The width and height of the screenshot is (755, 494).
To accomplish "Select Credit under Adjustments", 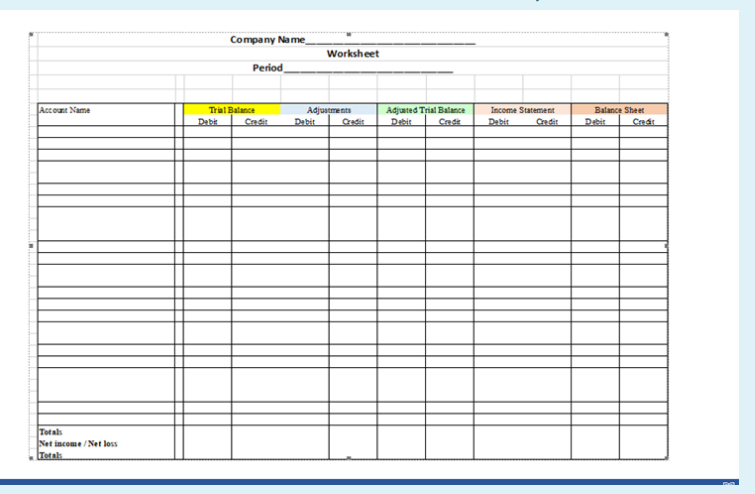I will point(353,121).
